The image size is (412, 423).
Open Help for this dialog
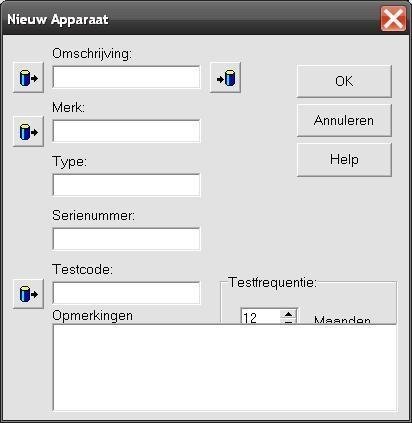coord(344,160)
